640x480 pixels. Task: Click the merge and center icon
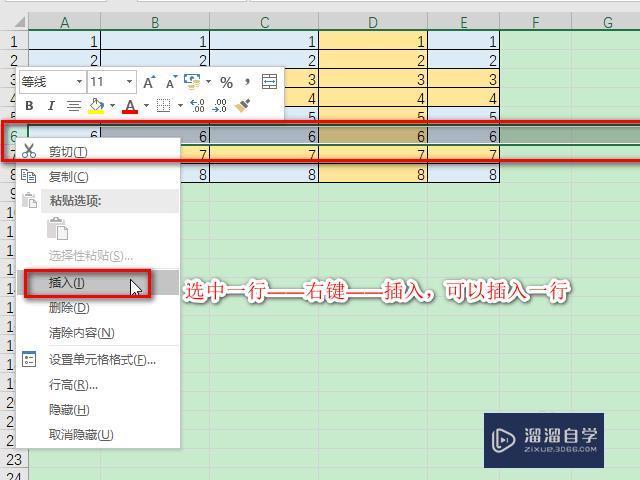(x=269, y=82)
